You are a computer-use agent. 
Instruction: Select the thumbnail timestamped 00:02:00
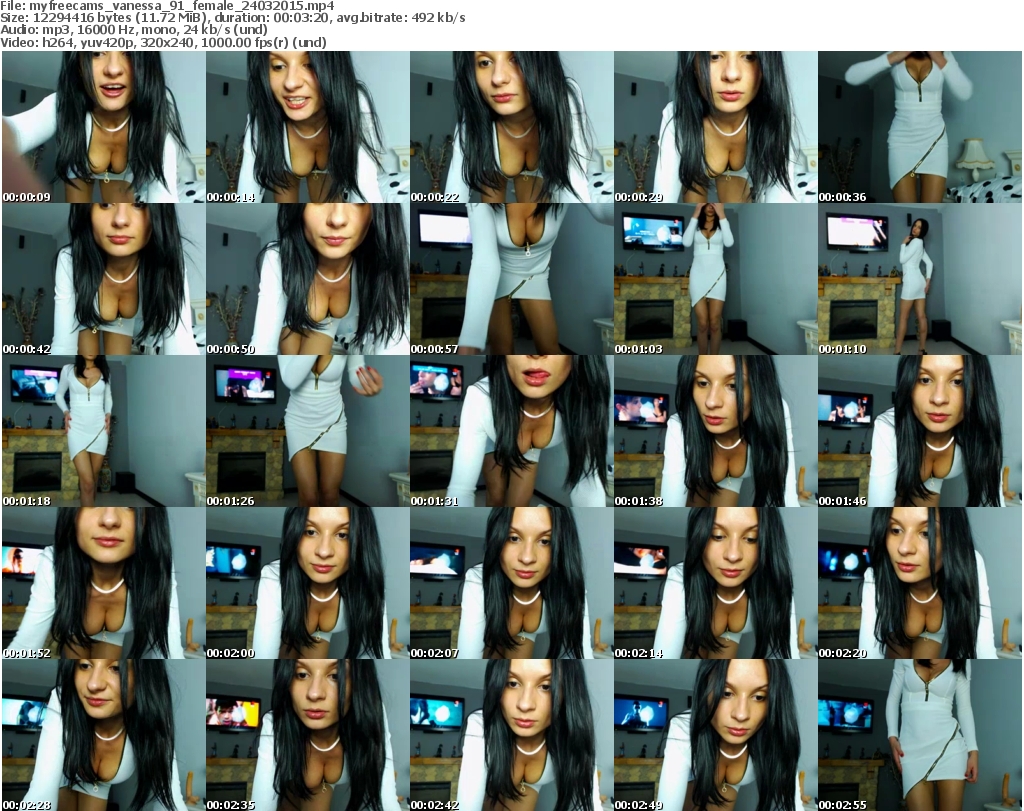[308, 583]
